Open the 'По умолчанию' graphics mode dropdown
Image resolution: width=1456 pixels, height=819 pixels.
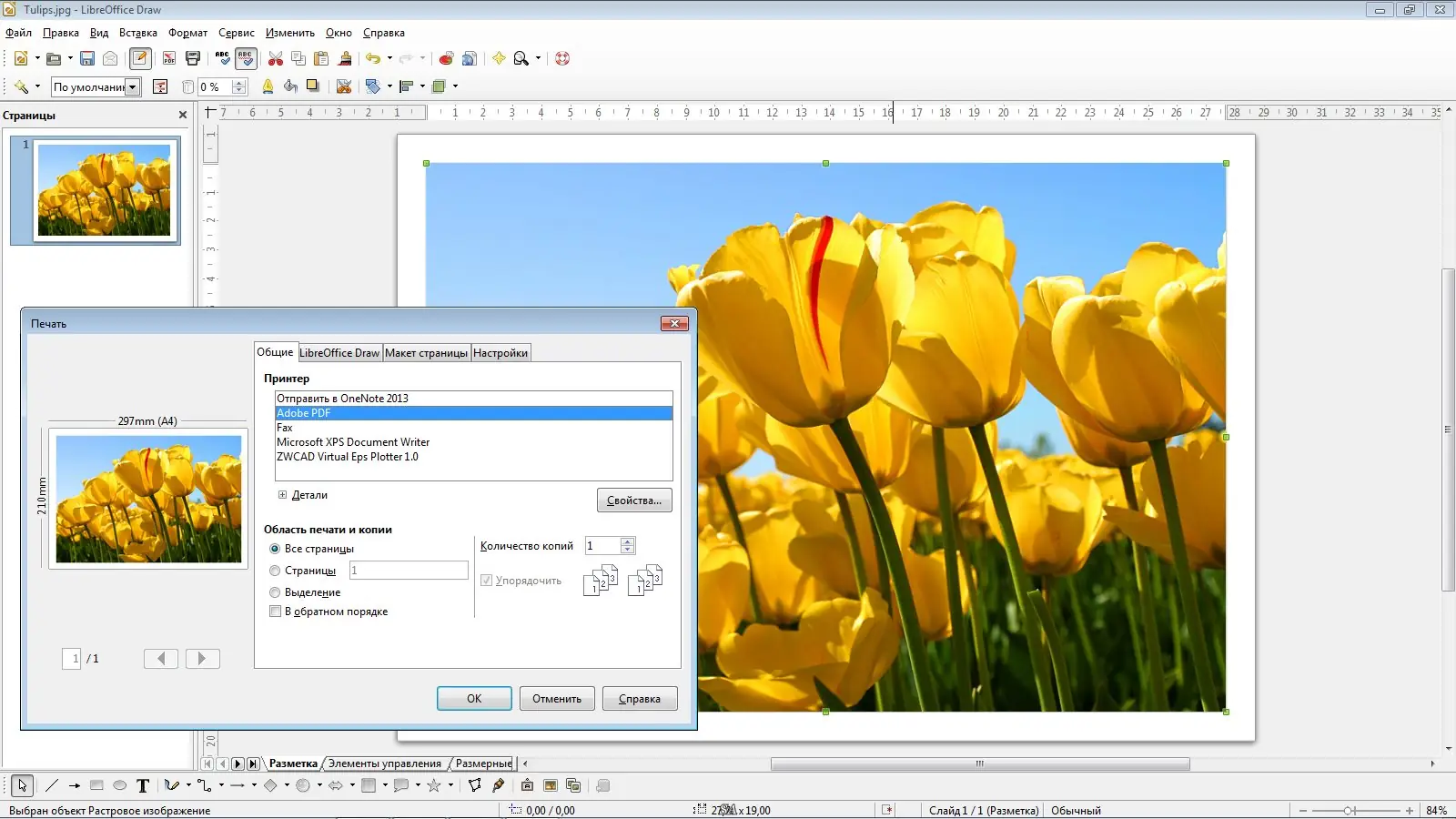click(x=133, y=87)
